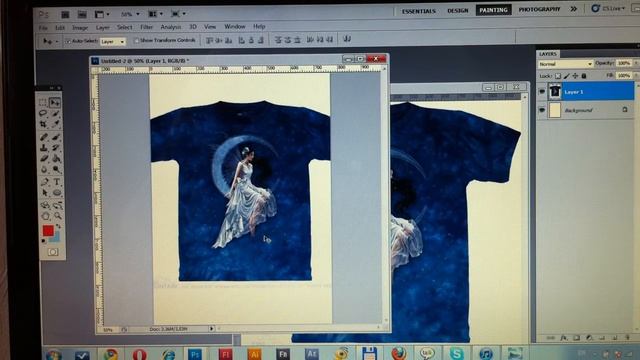Switch to the Layers panel tab

[x=548, y=54]
